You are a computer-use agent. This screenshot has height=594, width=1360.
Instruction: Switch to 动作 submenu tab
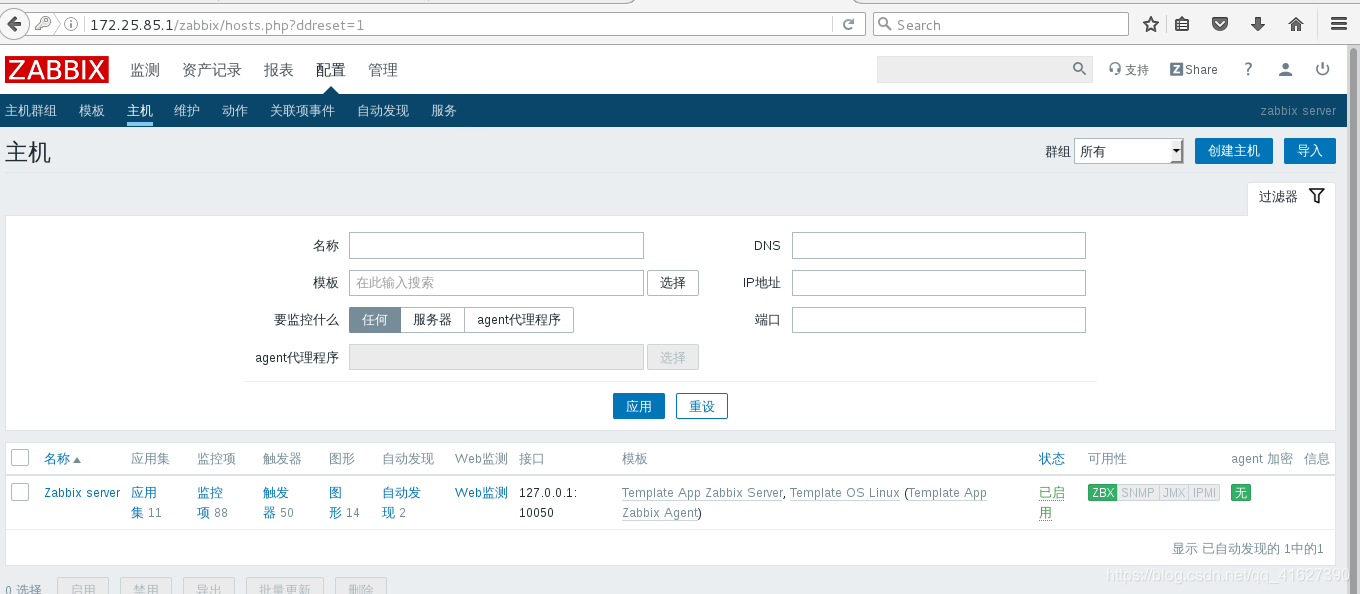(235, 111)
